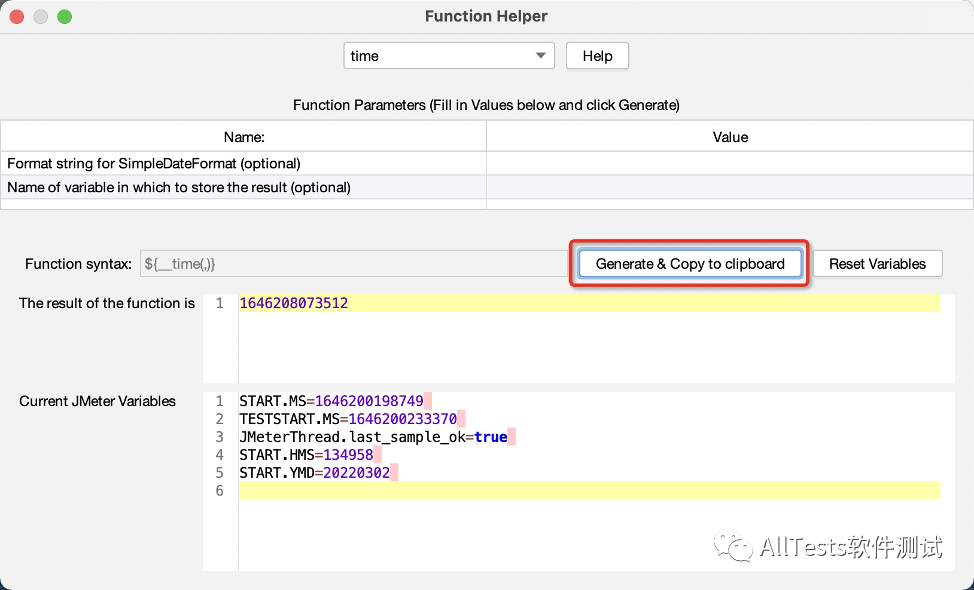The image size is (974, 590).
Task: Minimize the Function Helper window
Action: 40,17
